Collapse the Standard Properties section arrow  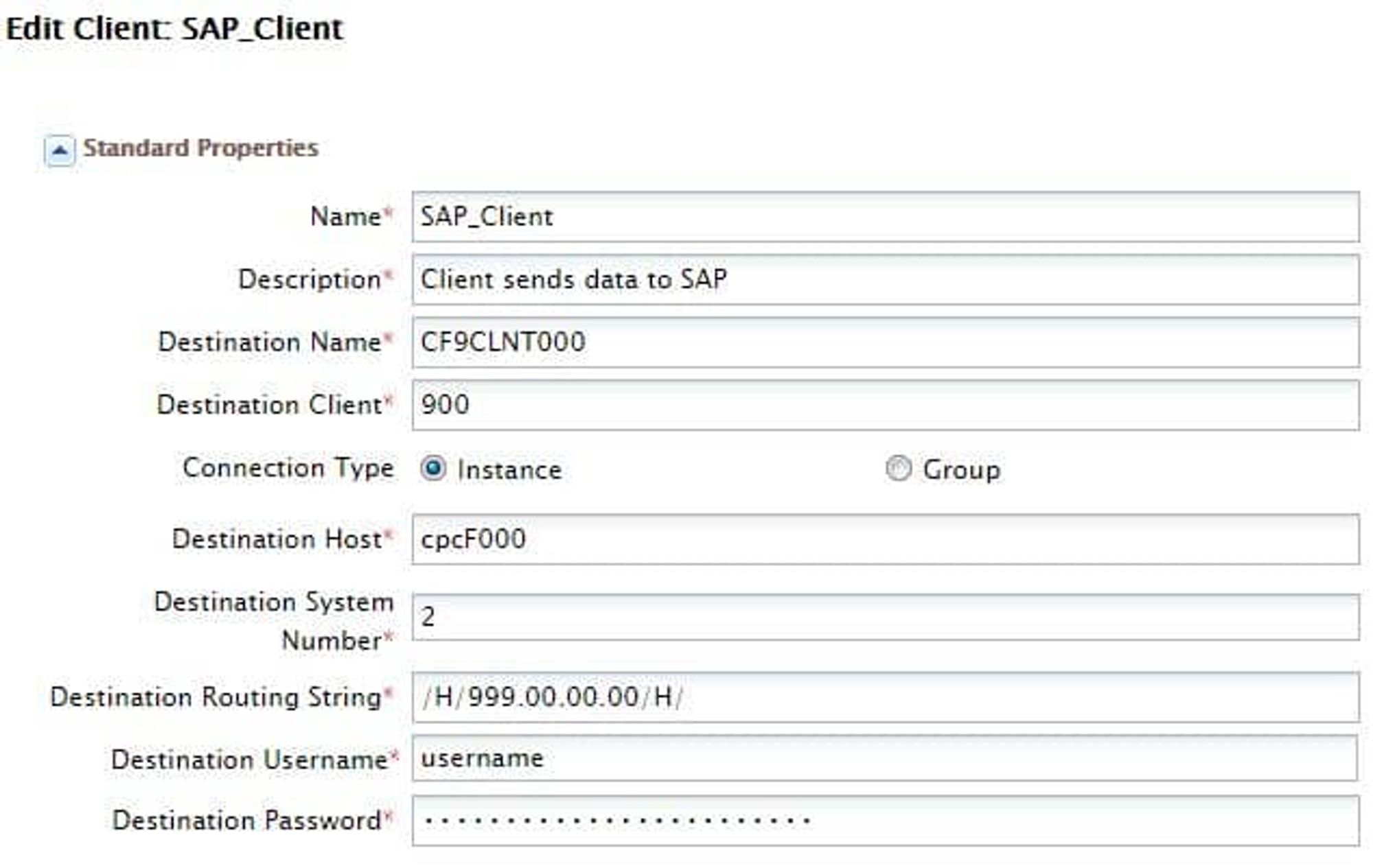59,150
